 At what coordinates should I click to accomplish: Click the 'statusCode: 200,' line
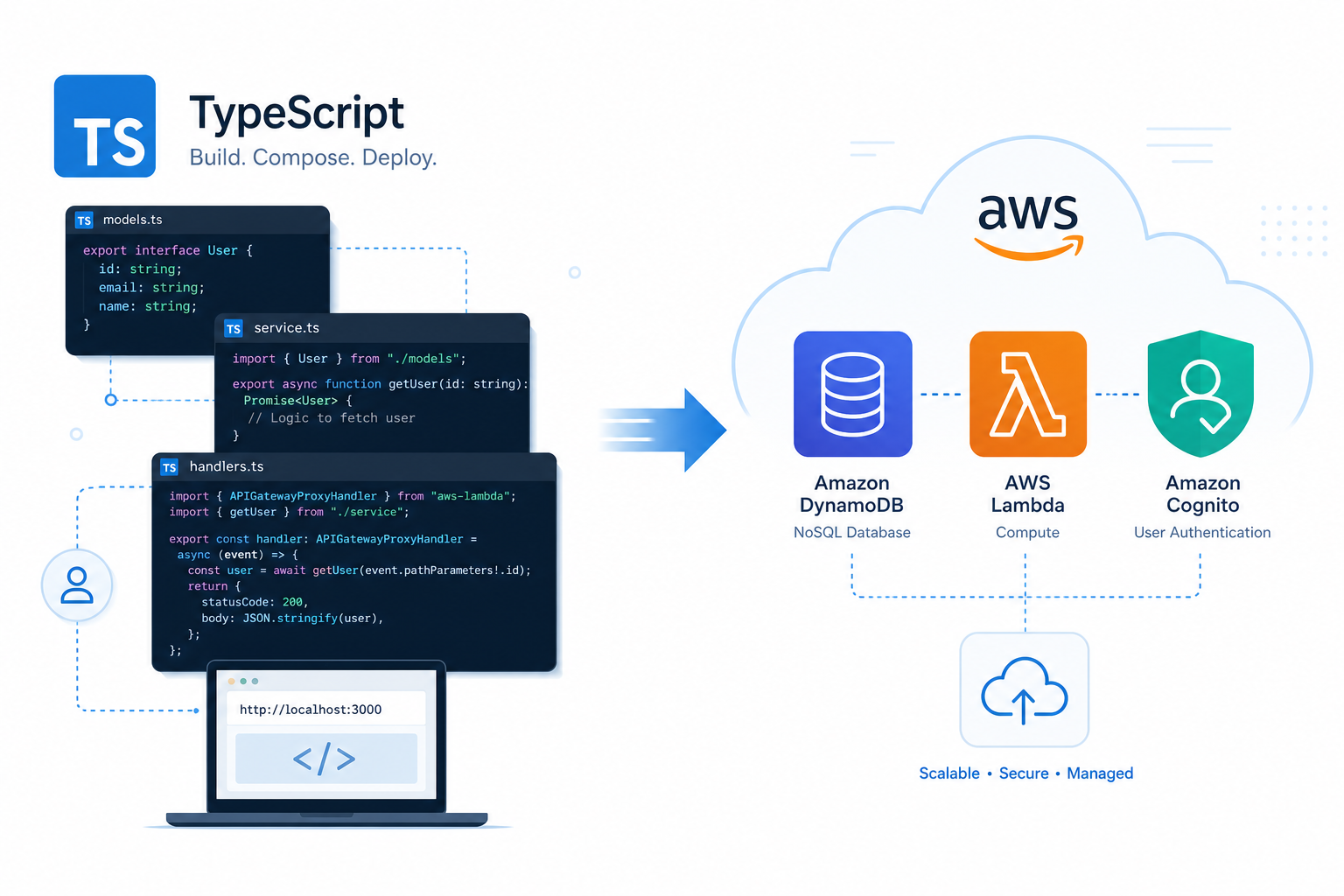pyautogui.click(x=255, y=602)
